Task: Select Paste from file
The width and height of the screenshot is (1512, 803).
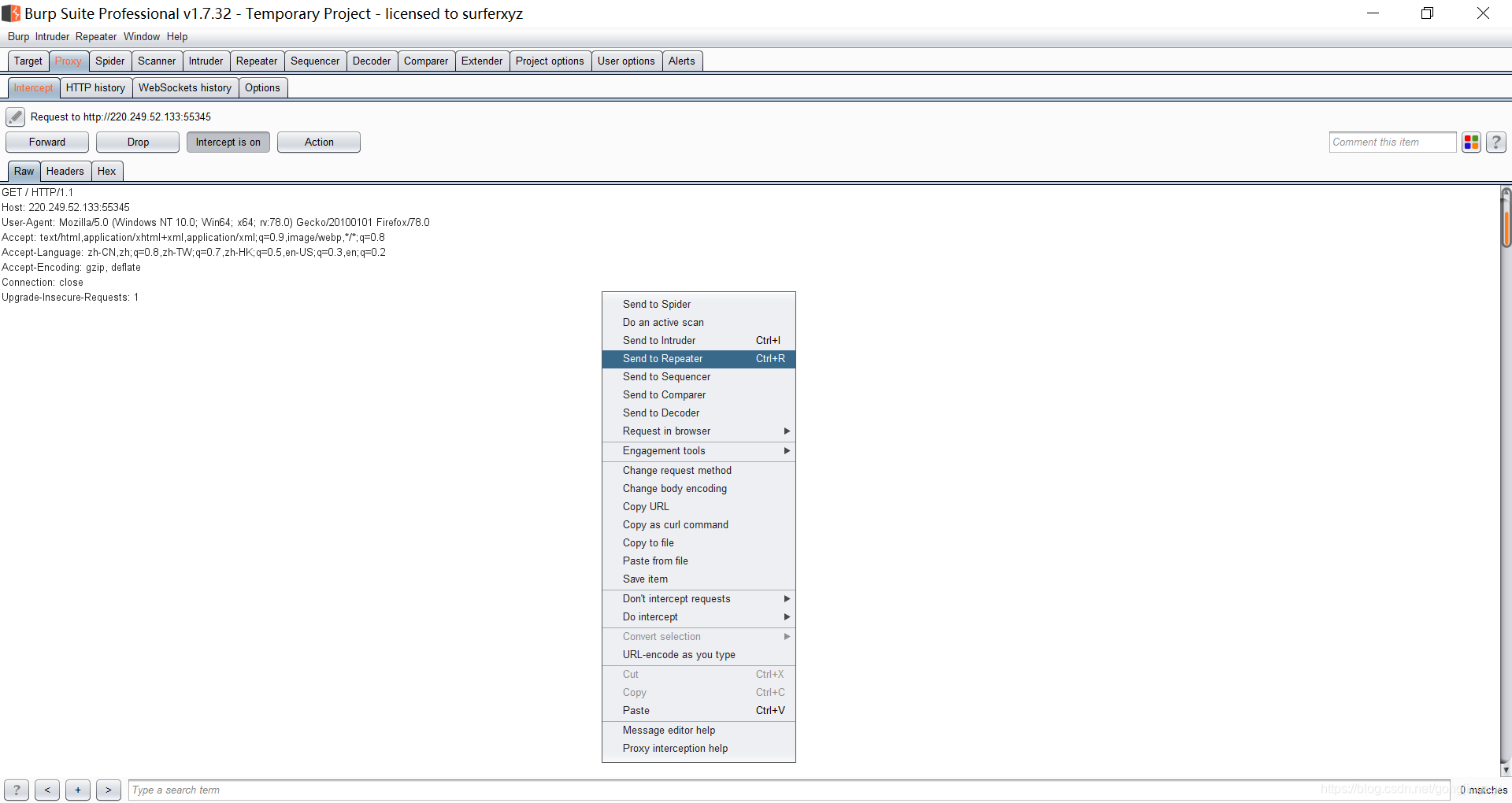Action: point(699,561)
